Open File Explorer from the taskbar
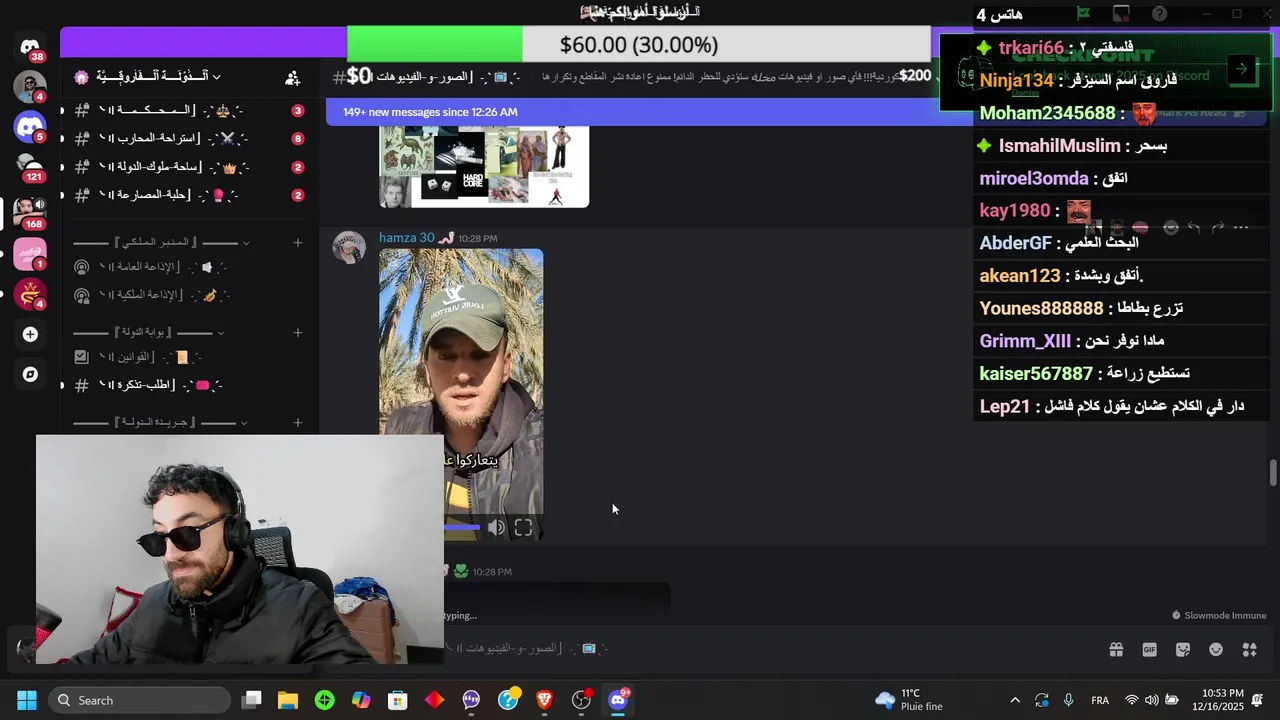Image resolution: width=1280 pixels, height=720 pixels. click(288, 700)
